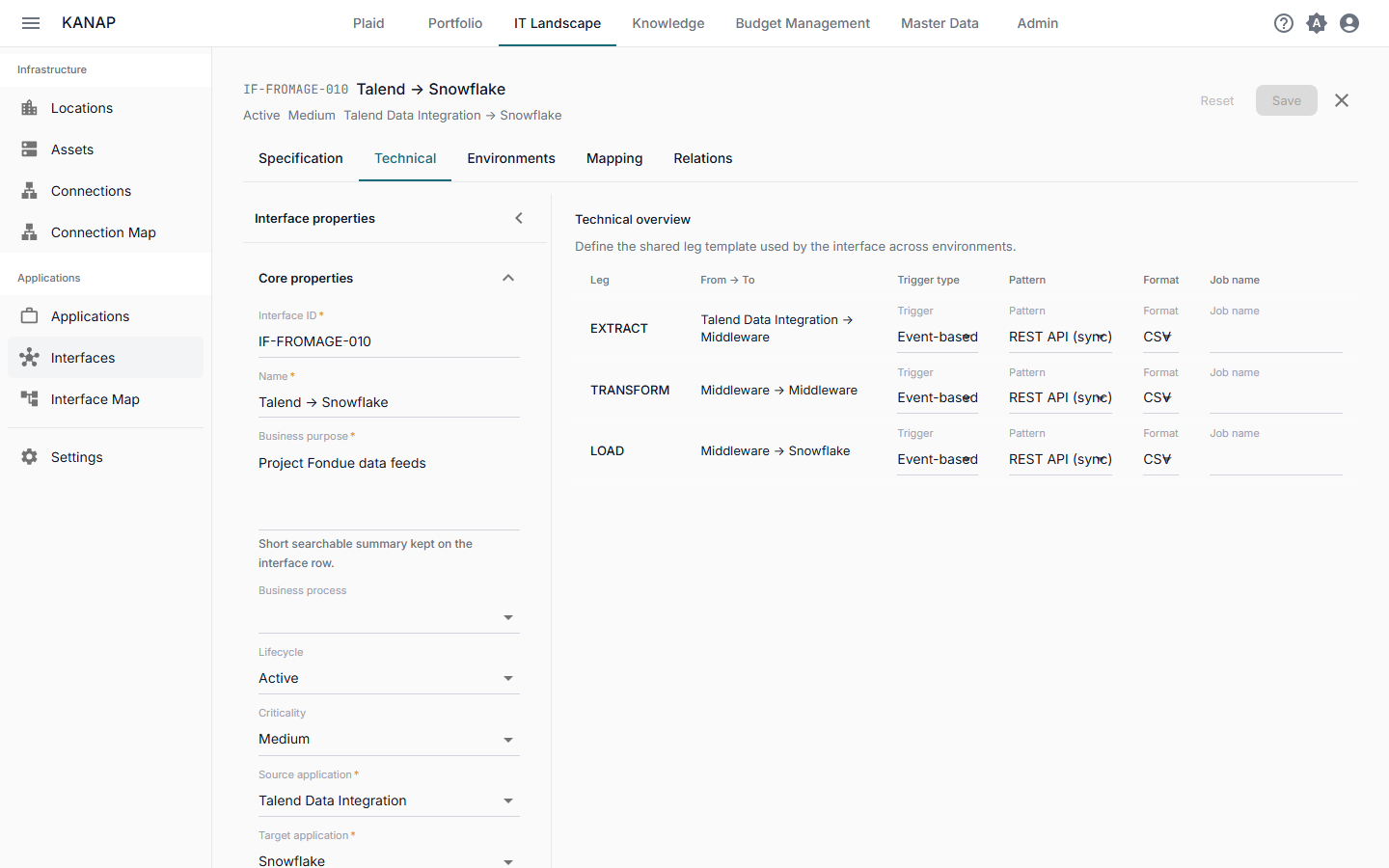Go to Master Data in top navigation
This screenshot has width=1389, height=868.
pos(940,23)
